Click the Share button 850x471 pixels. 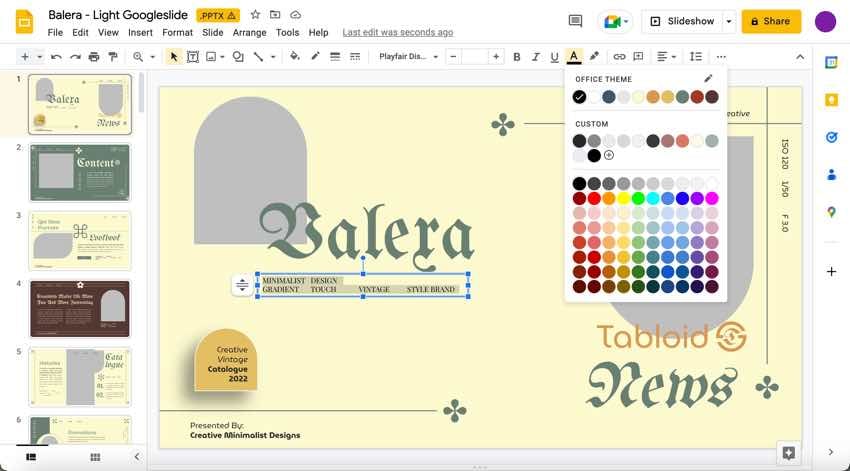[x=771, y=21]
